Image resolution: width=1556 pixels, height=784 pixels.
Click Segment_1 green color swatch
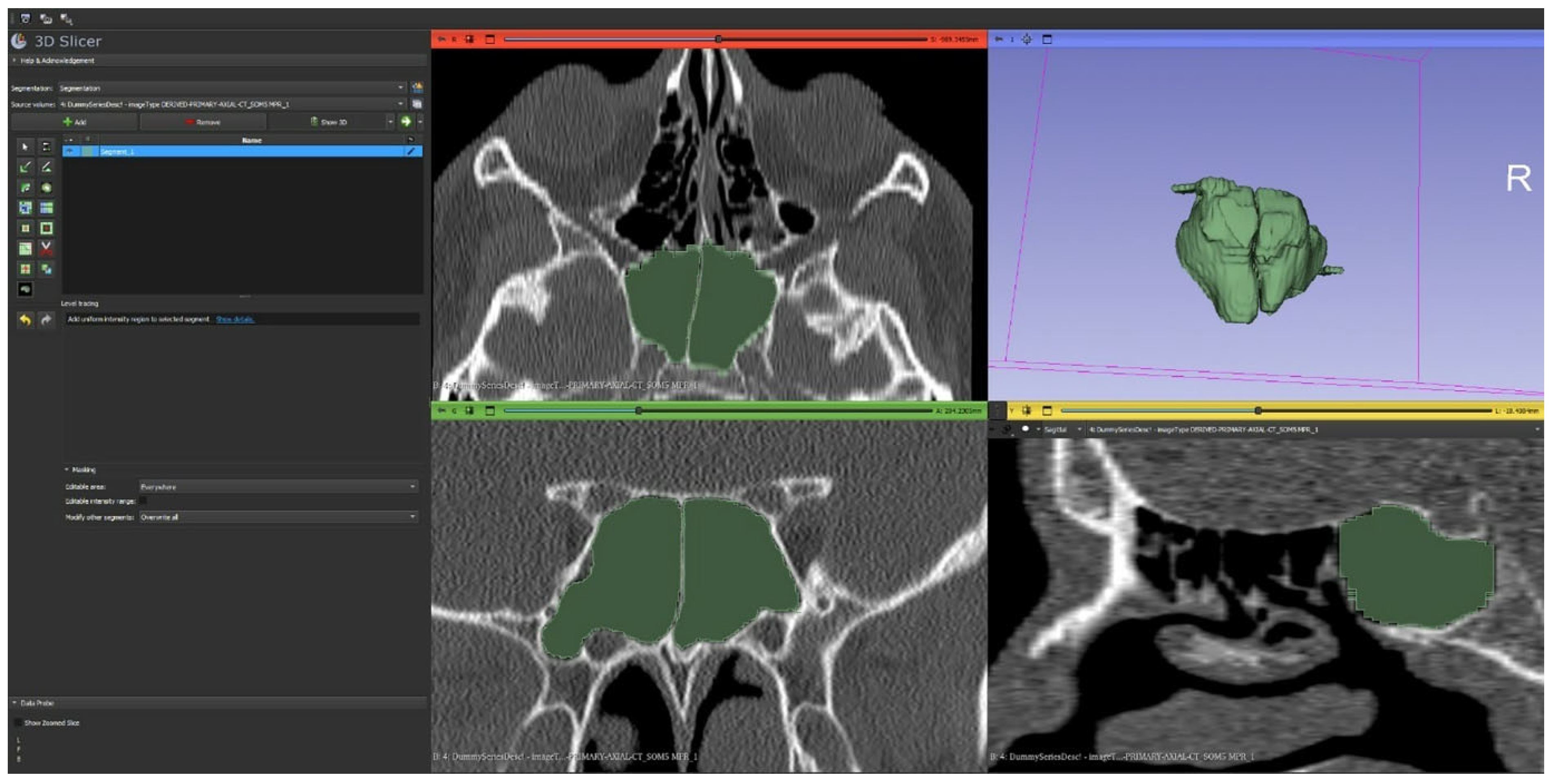pos(88,151)
